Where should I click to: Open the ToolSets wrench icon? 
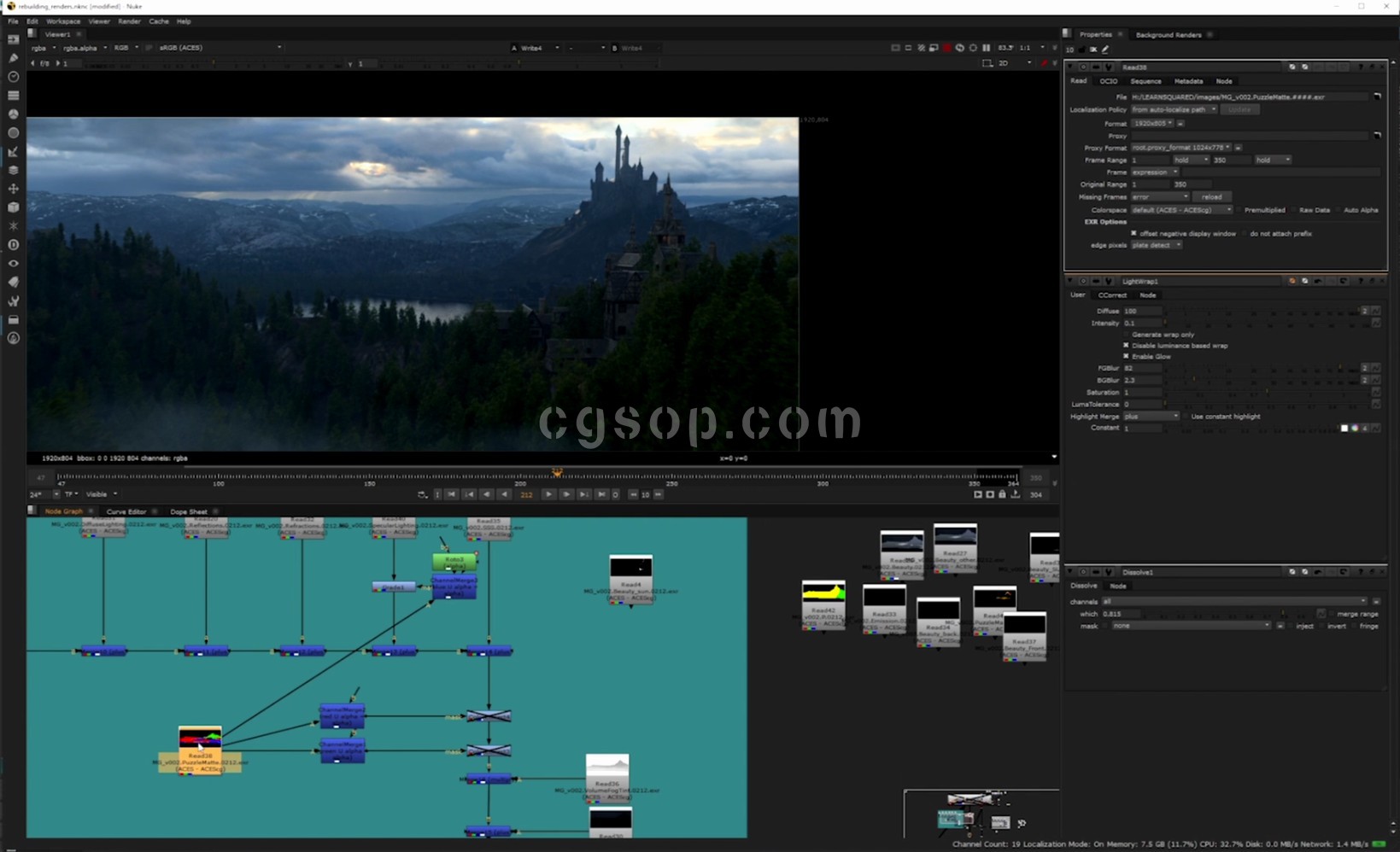point(13,301)
